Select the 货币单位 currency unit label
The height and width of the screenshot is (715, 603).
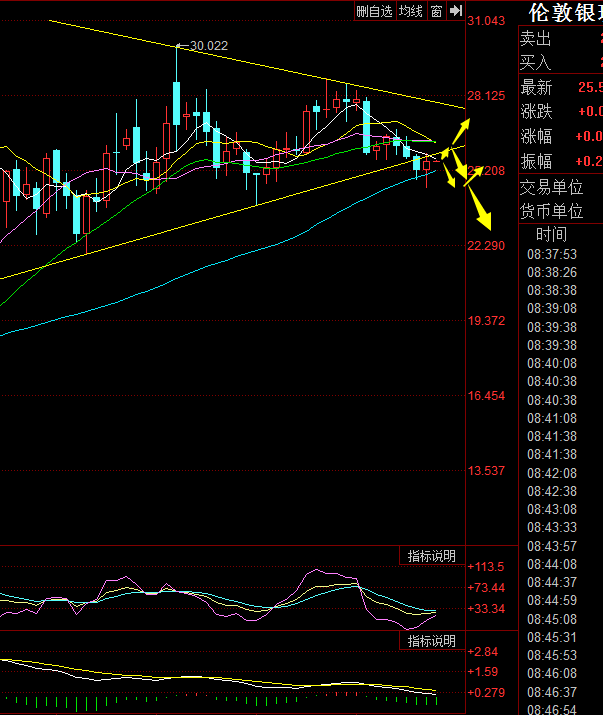click(551, 211)
